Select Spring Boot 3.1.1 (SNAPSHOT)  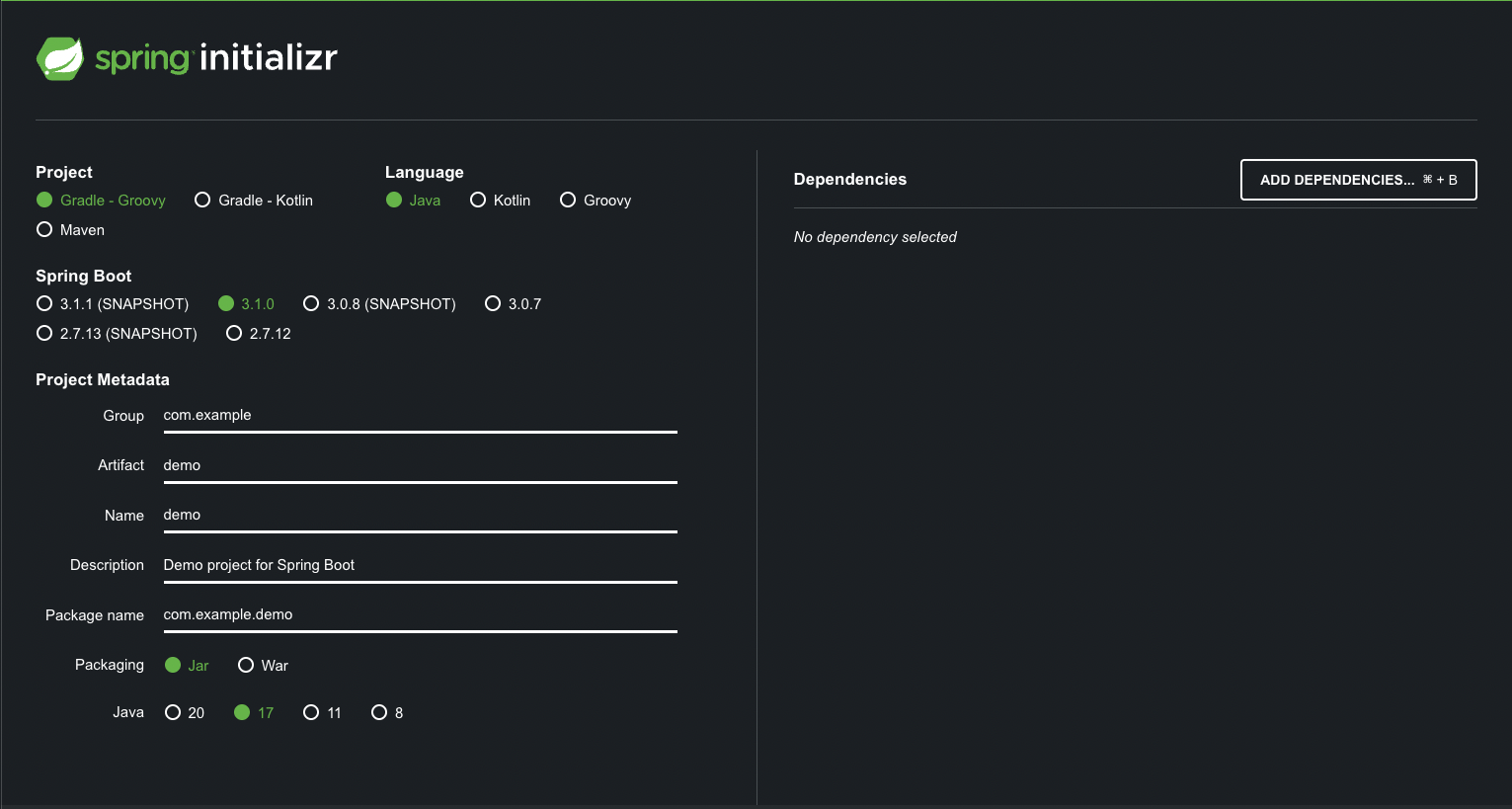[x=113, y=304]
